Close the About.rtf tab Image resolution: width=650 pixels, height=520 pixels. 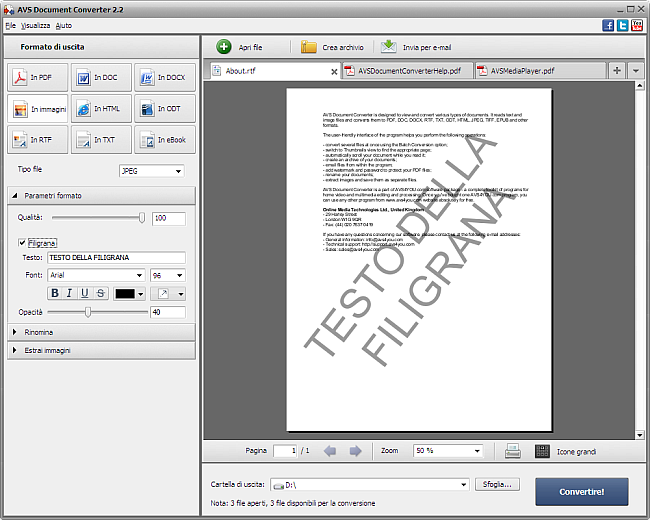tap(334, 72)
